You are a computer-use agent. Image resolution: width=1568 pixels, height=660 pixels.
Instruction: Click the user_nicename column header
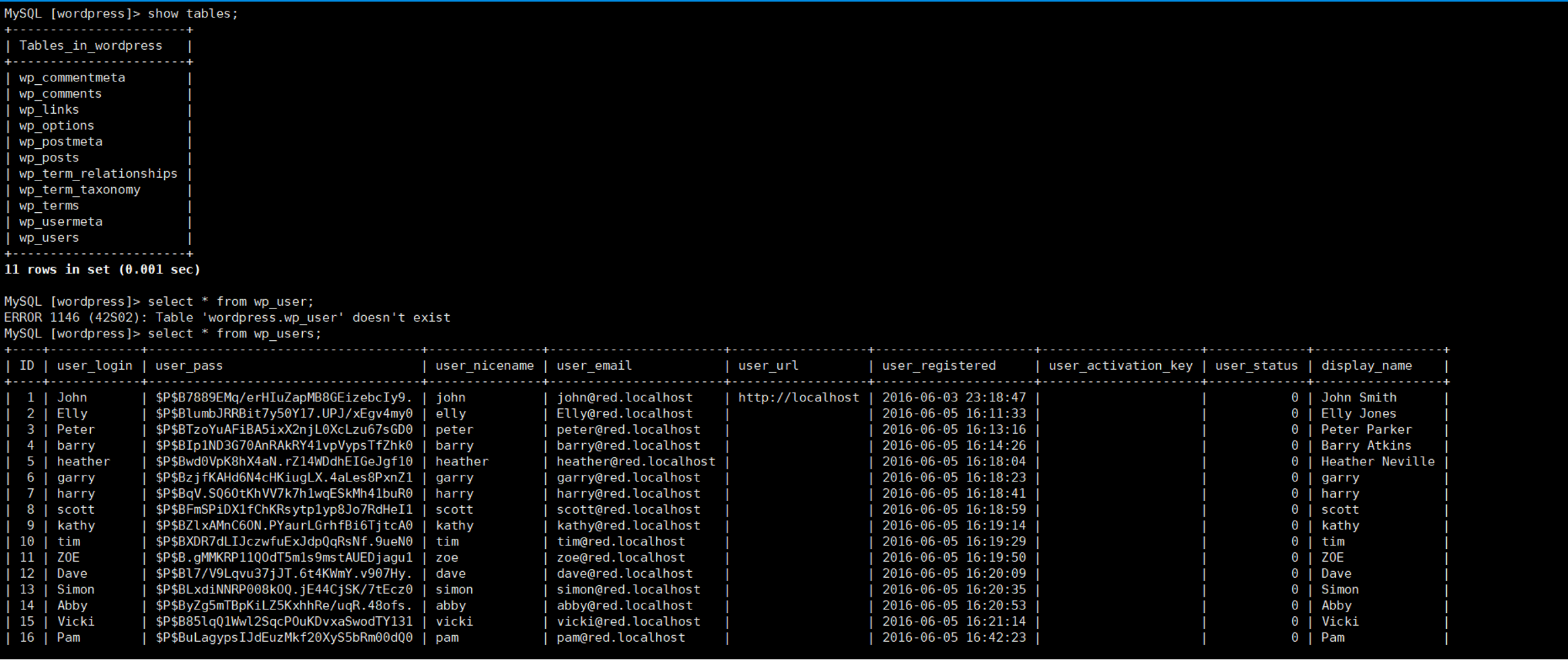pyautogui.click(x=485, y=366)
